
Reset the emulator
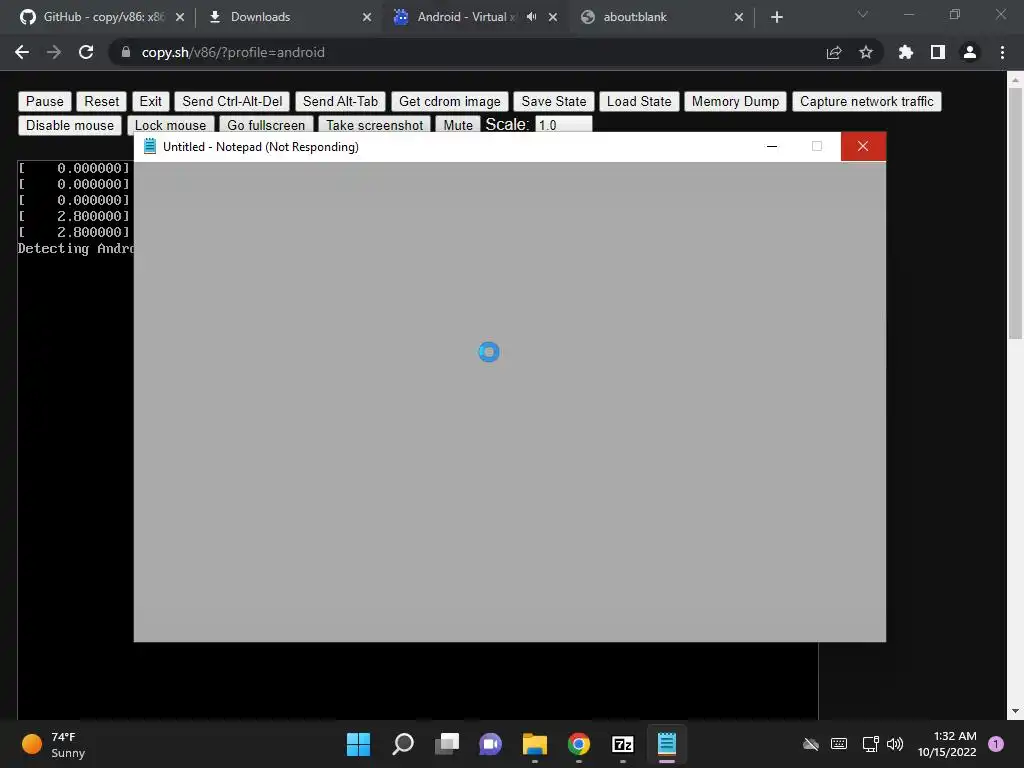pyautogui.click(x=101, y=101)
